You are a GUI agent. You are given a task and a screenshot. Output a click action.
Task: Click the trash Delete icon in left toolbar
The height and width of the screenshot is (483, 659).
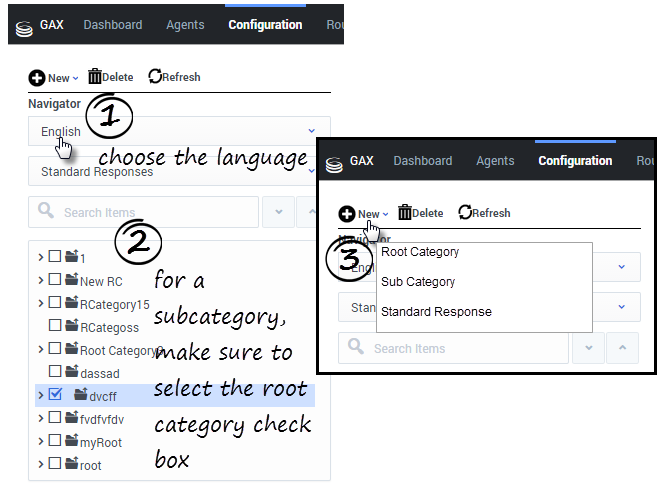(95, 77)
